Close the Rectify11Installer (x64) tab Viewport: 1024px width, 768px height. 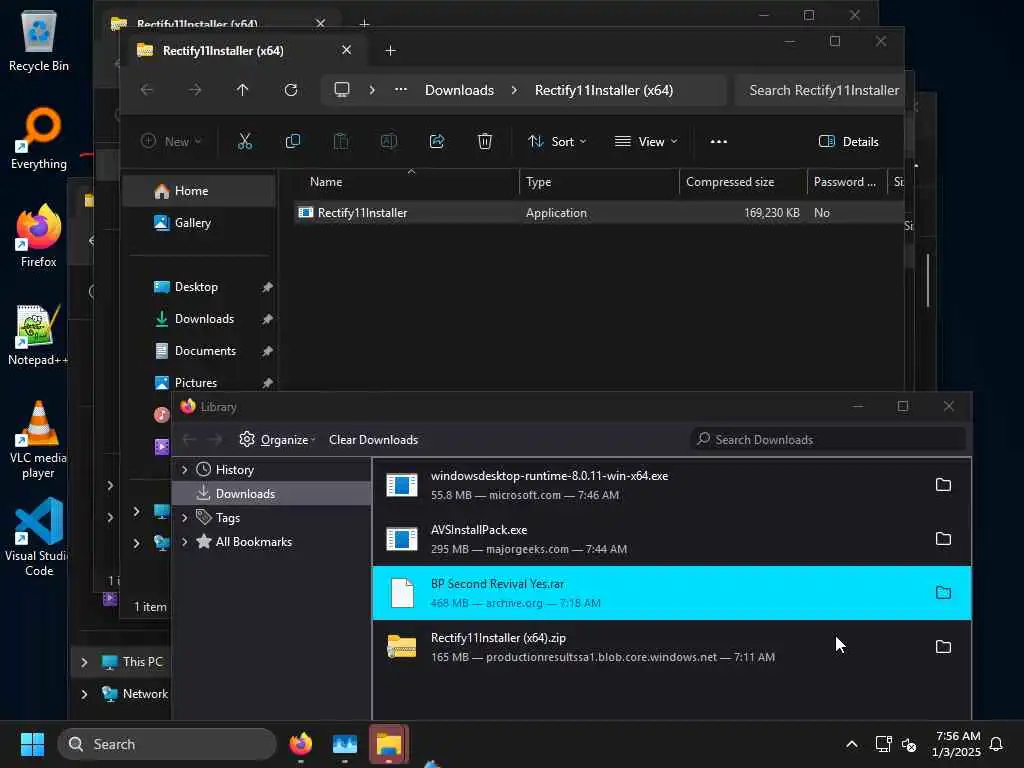click(x=346, y=50)
